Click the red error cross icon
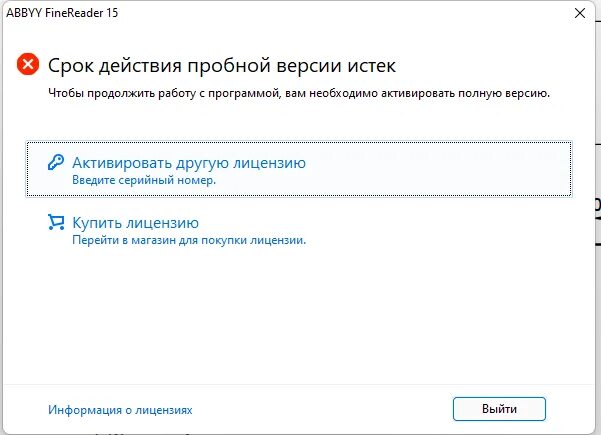Screen dimensions: 601x435 [x=28, y=64]
